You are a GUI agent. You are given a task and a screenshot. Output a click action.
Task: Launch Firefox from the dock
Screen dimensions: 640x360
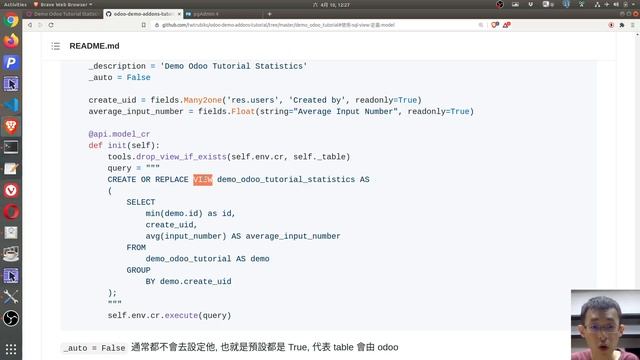pos(11,41)
